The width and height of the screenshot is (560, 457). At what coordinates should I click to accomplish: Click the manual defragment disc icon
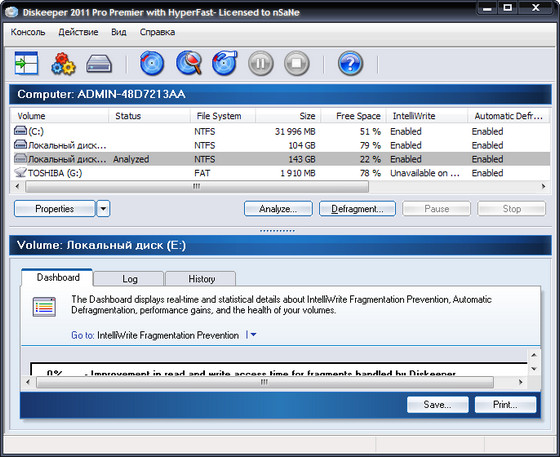225,63
